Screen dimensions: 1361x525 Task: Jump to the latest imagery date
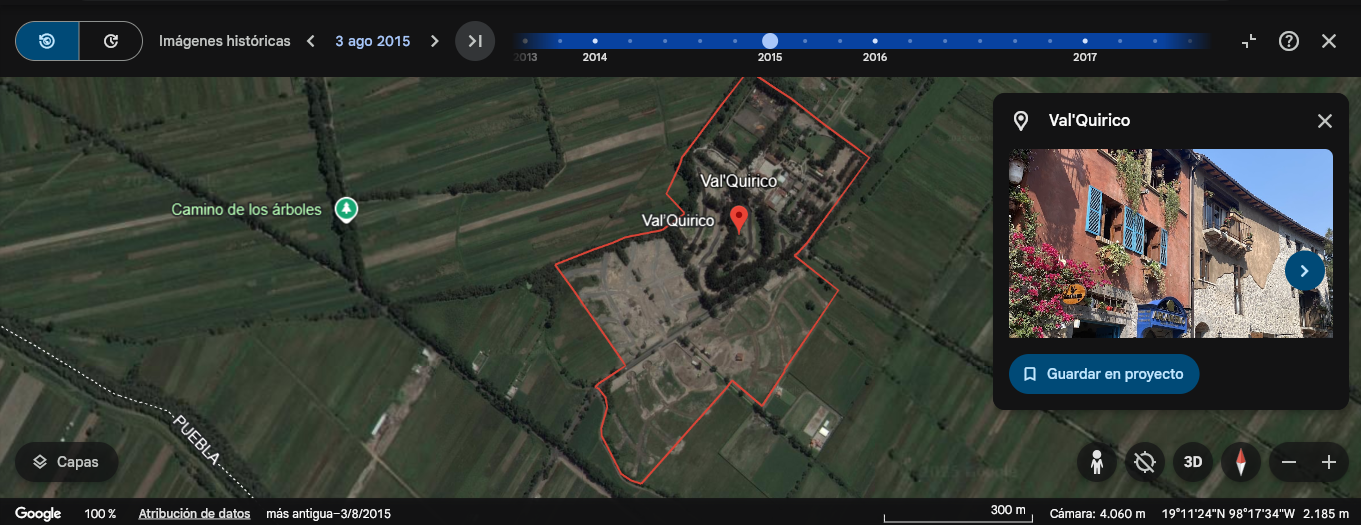point(475,41)
